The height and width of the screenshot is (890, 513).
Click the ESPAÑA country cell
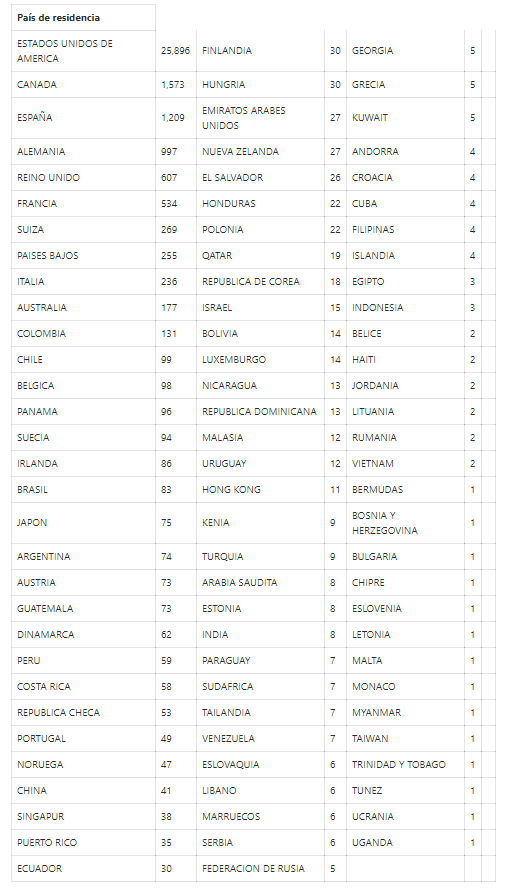(83, 118)
